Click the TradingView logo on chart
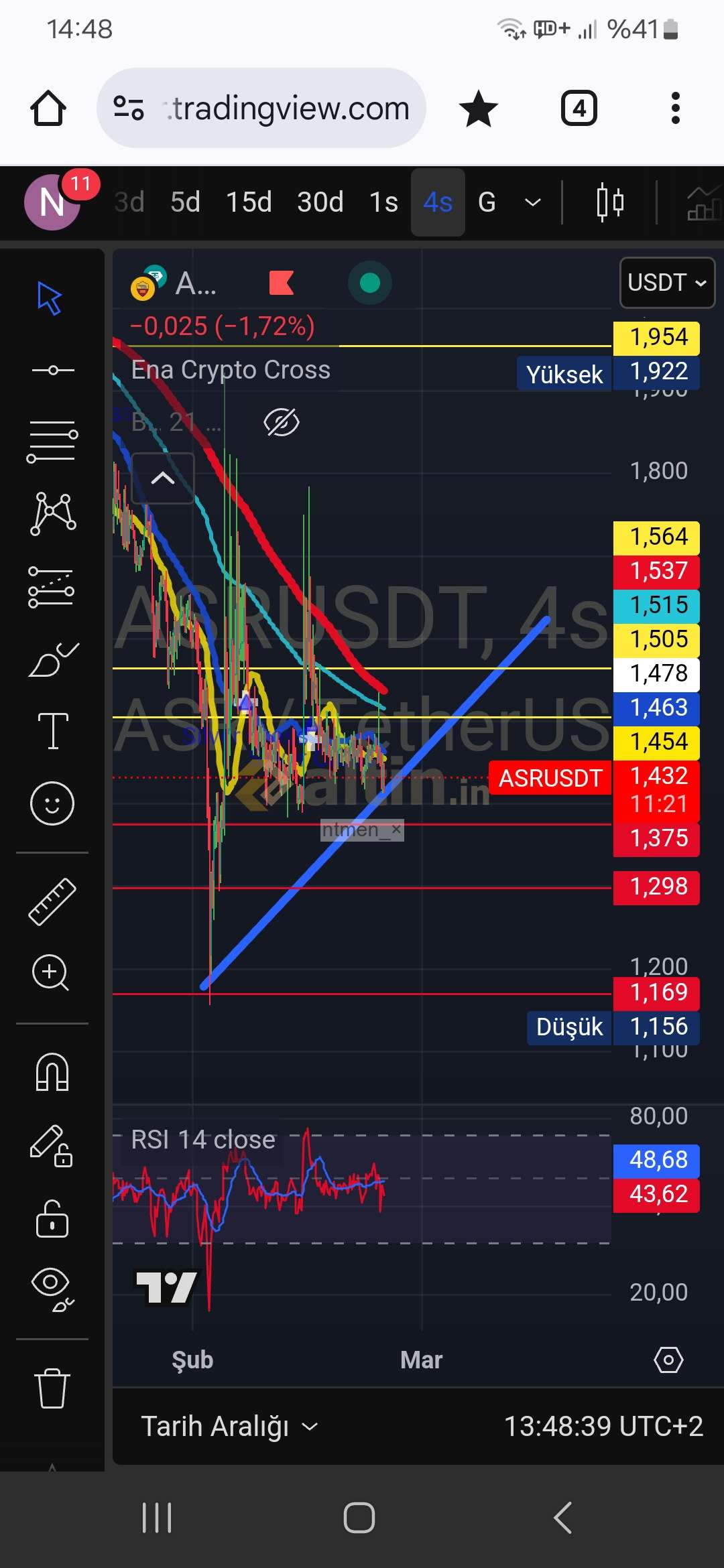Image resolution: width=724 pixels, height=1568 pixels. point(167,1287)
